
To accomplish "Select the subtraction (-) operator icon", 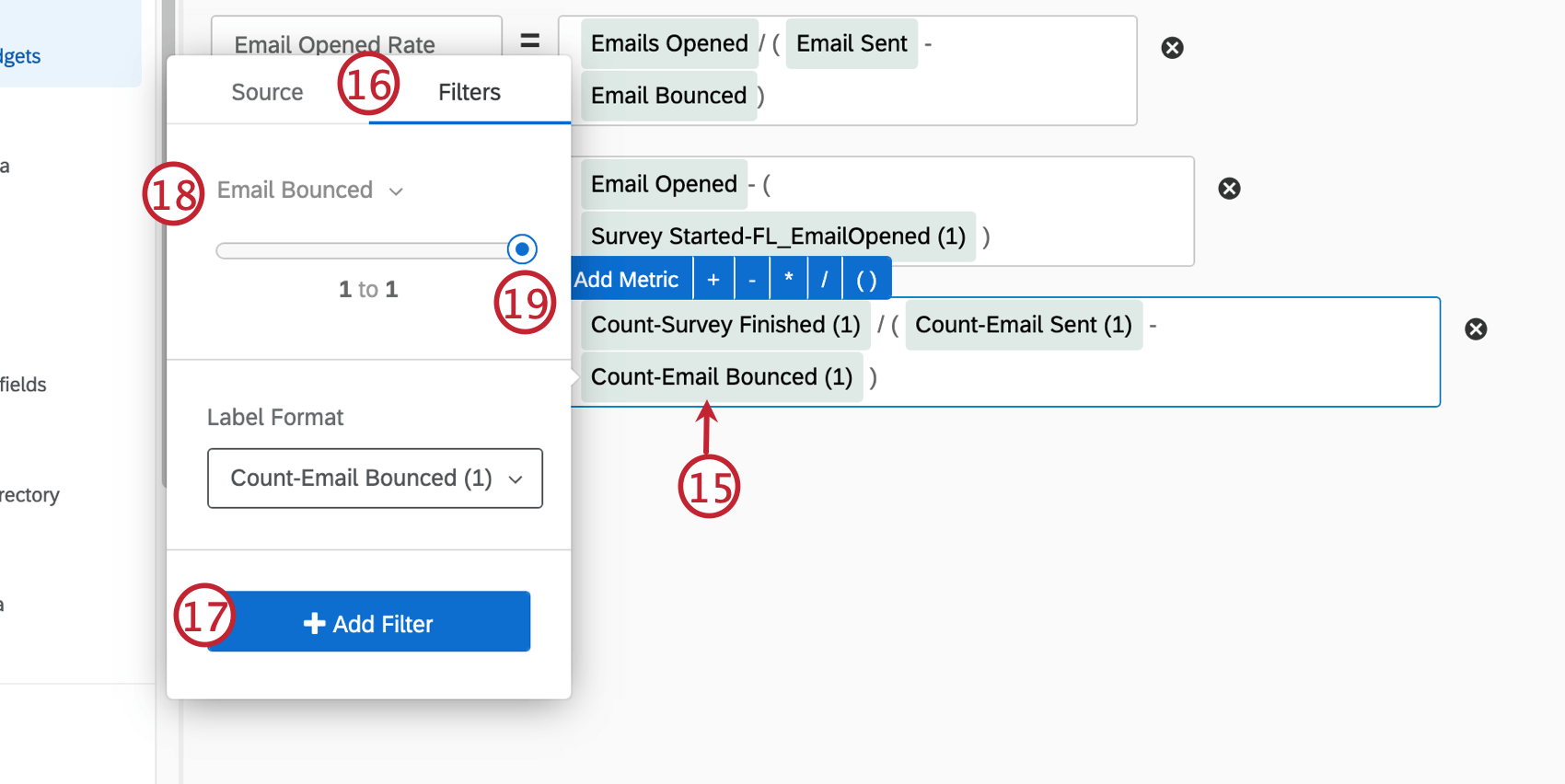I will [751, 278].
